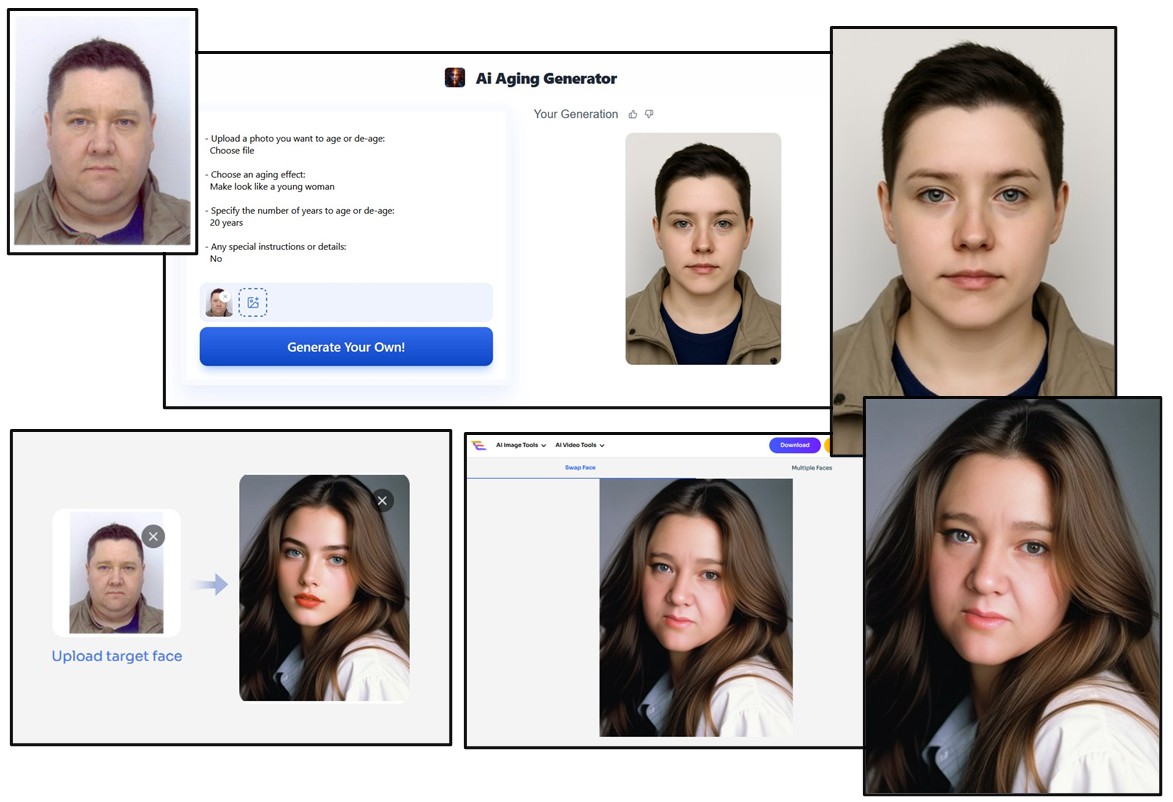
Task: Click the thumbs up icon beside Your Generation
Action: 633,114
